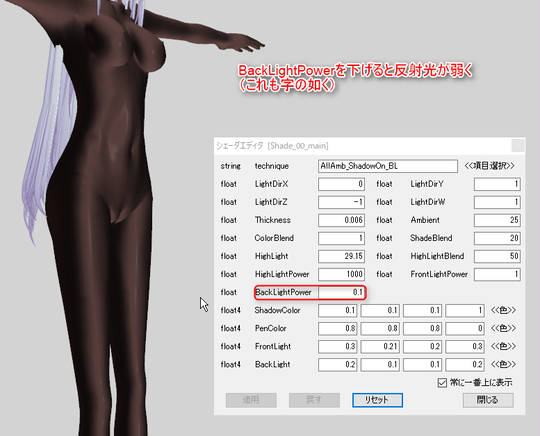
Task: Open the <<項目選択>> item selector
Action: 489,166
